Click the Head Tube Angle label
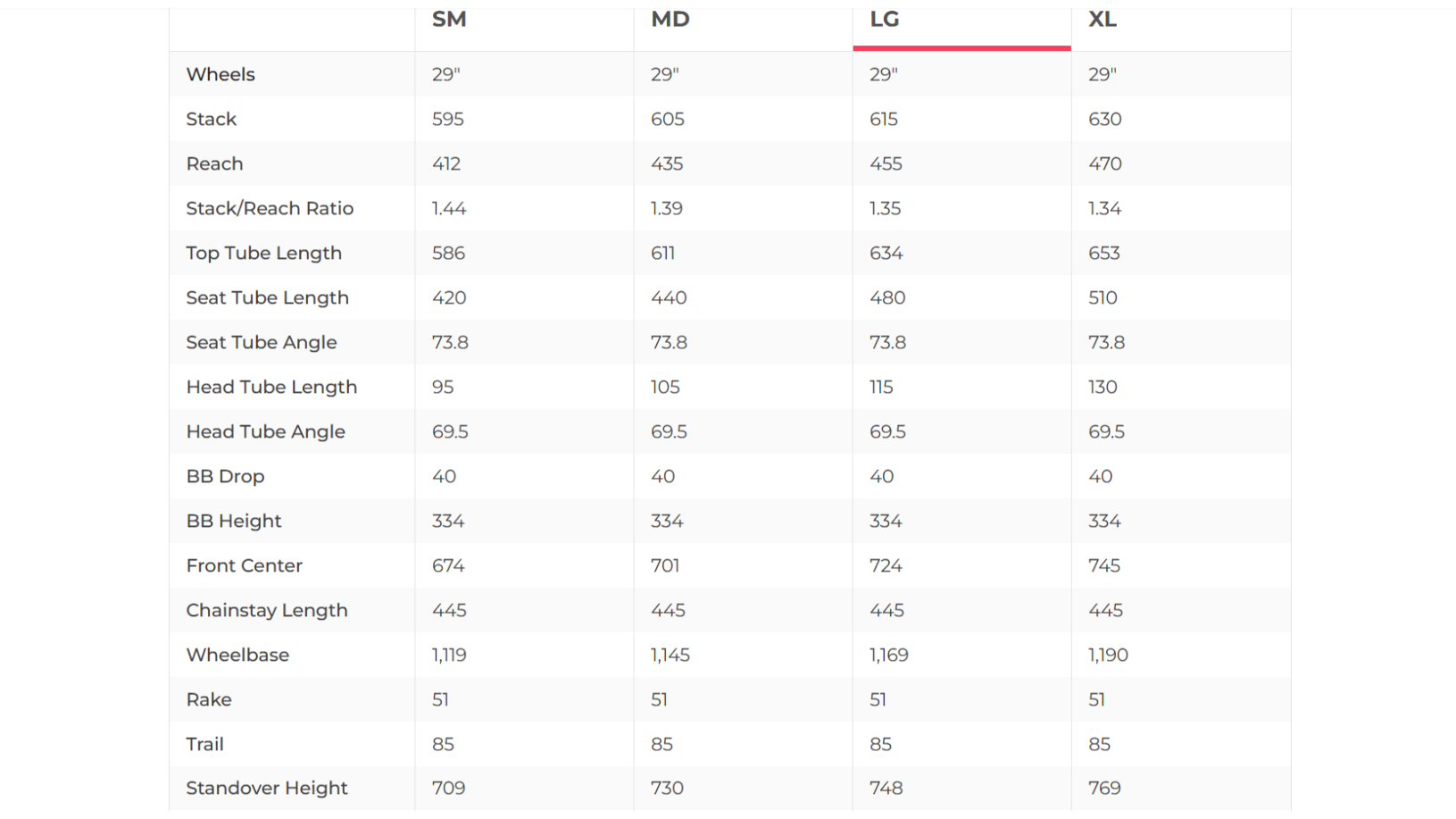Screen dimensions: 1456x819 (265, 431)
